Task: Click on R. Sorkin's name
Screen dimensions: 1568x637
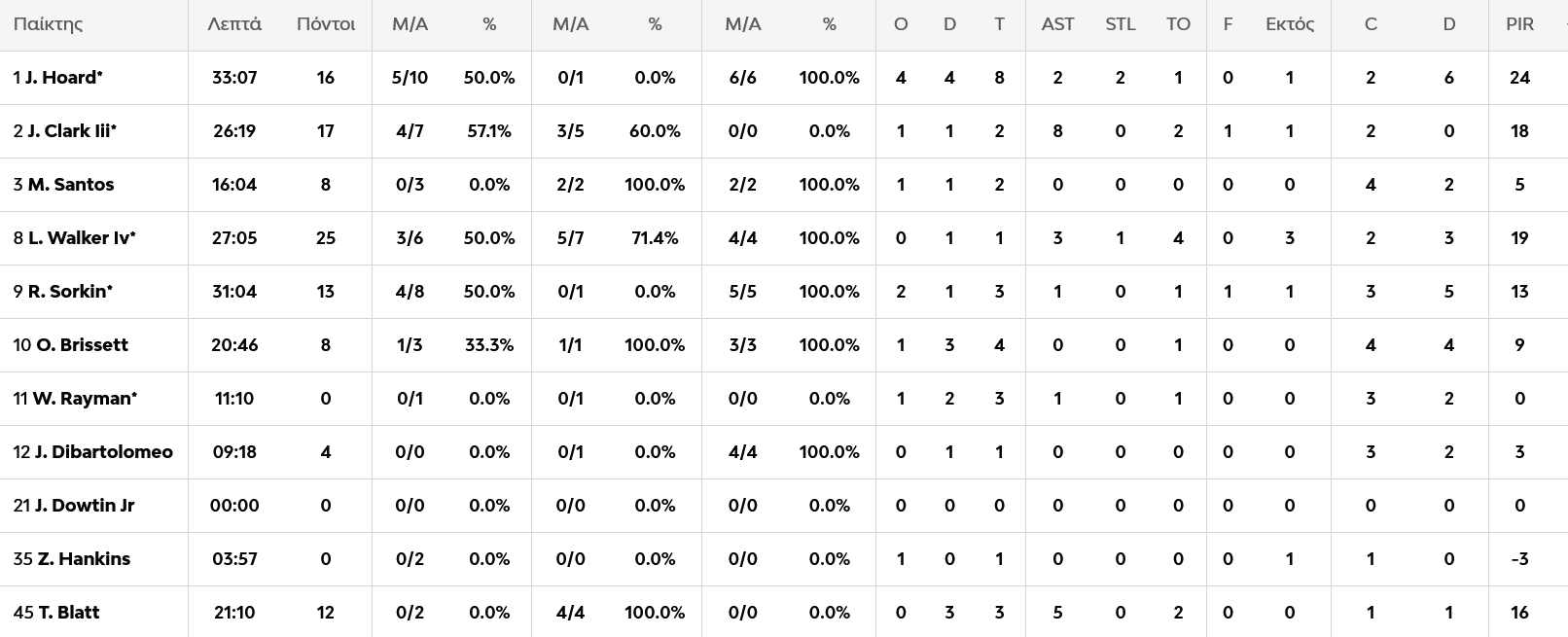Action: tap(70, 292)
